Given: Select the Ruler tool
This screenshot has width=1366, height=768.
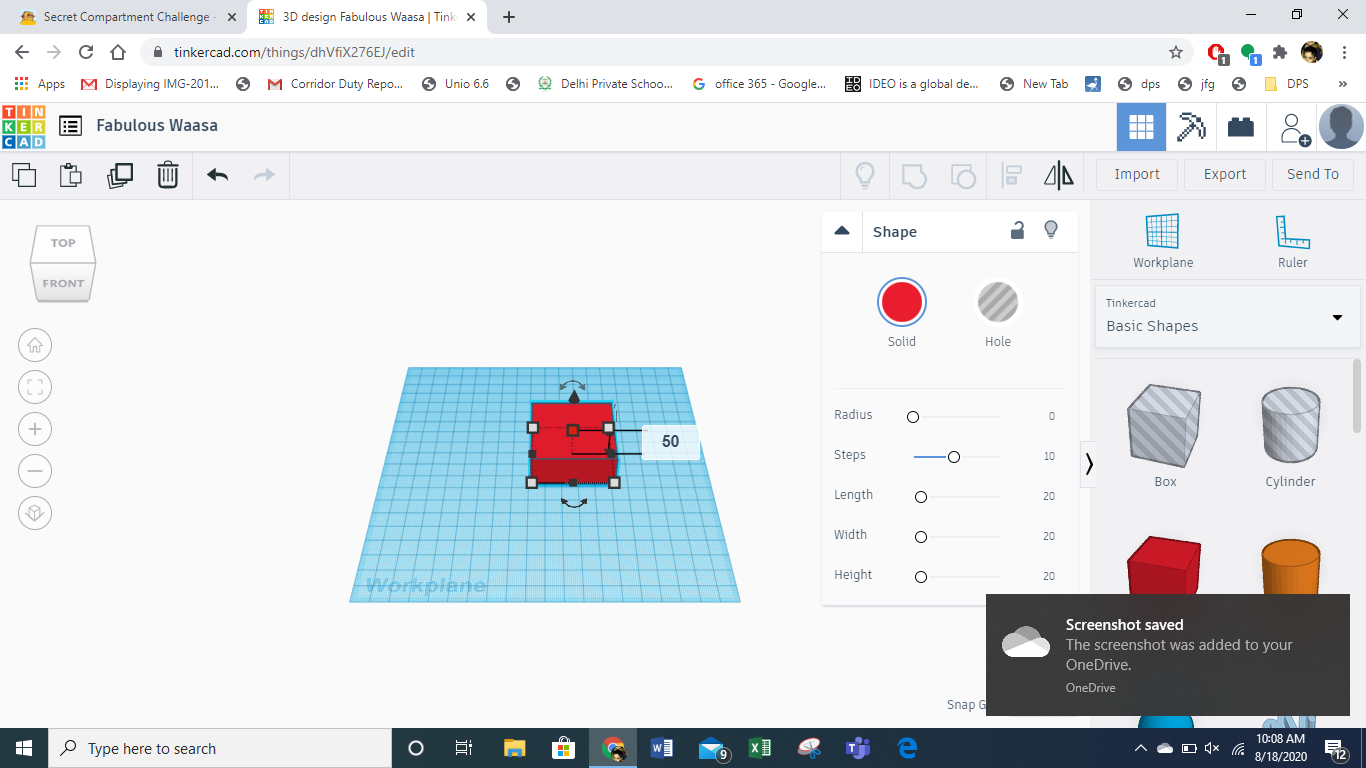Looking at the screenshot, I should [1292, 241].
